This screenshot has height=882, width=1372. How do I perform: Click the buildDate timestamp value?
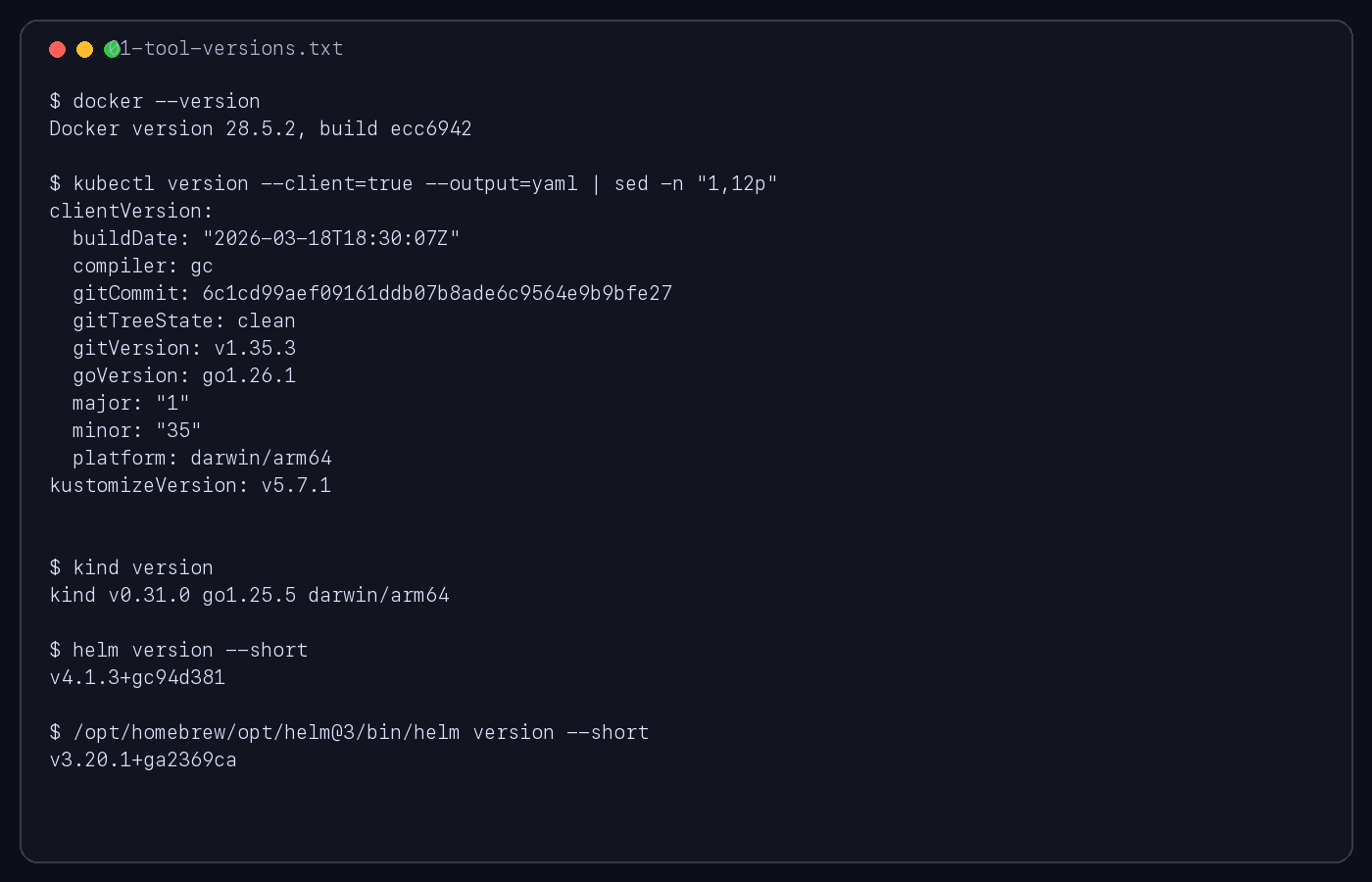coord(331,238)
